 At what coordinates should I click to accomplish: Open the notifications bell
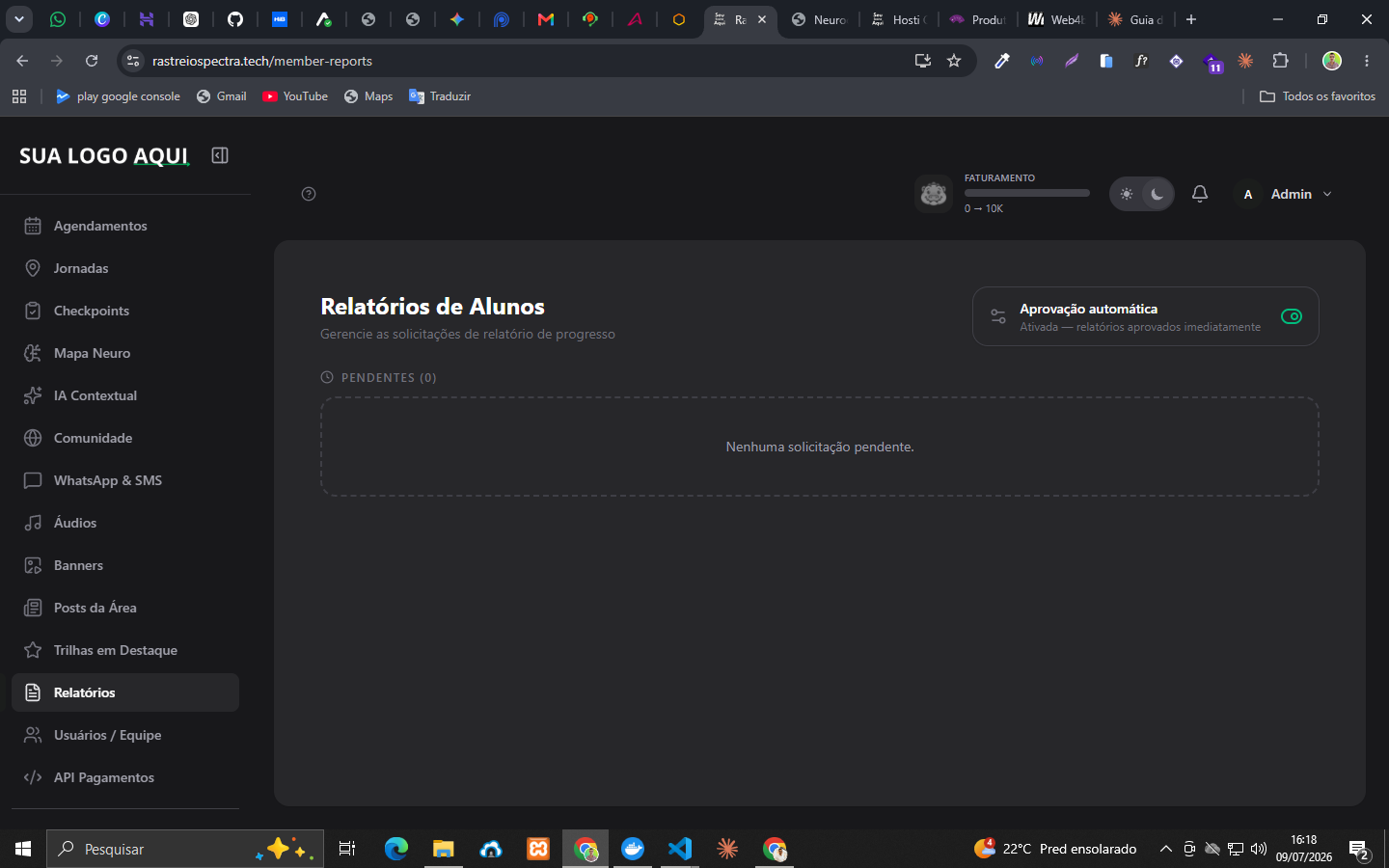1200,194
